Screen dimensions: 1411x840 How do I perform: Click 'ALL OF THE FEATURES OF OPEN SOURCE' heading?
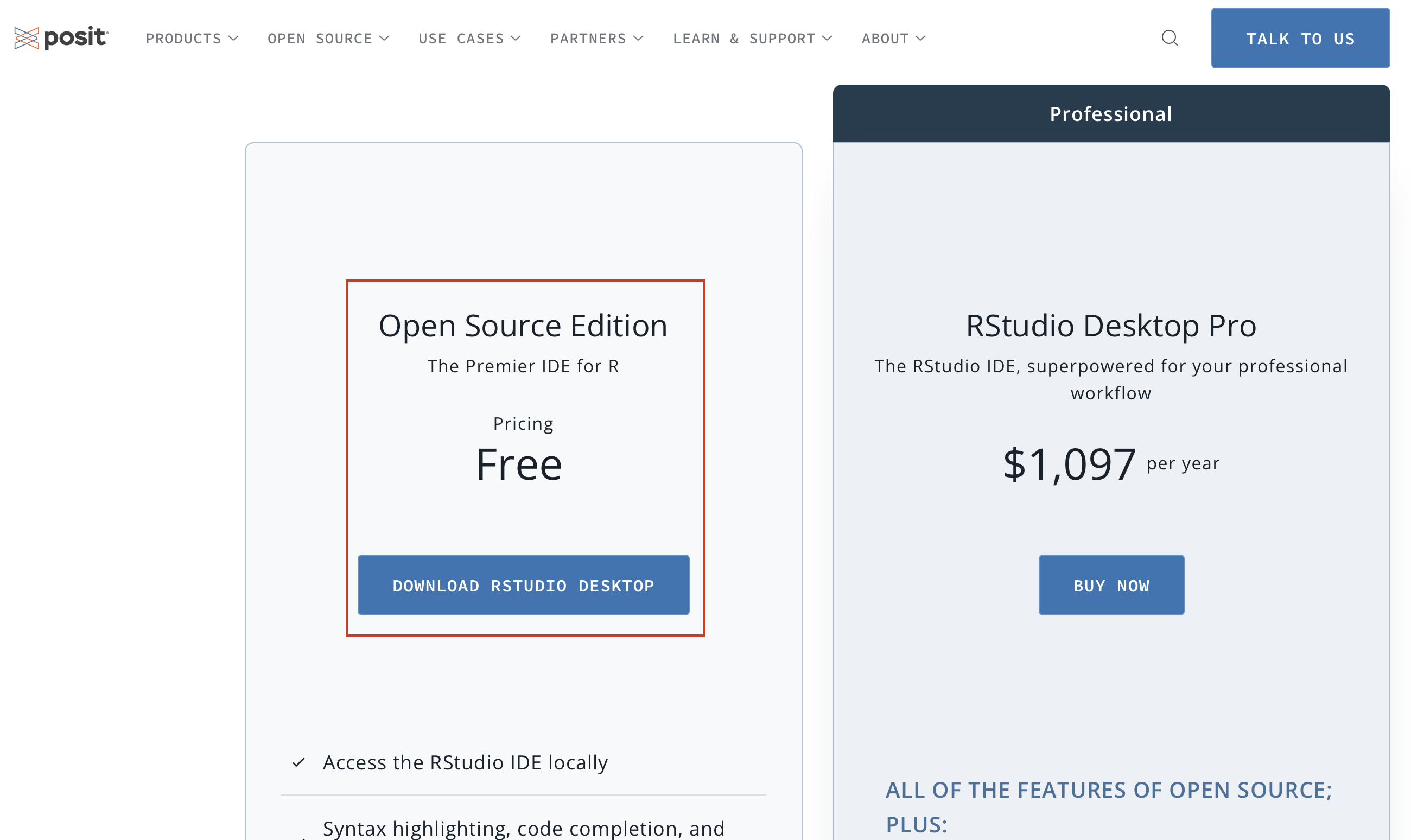coord(1108,806)
